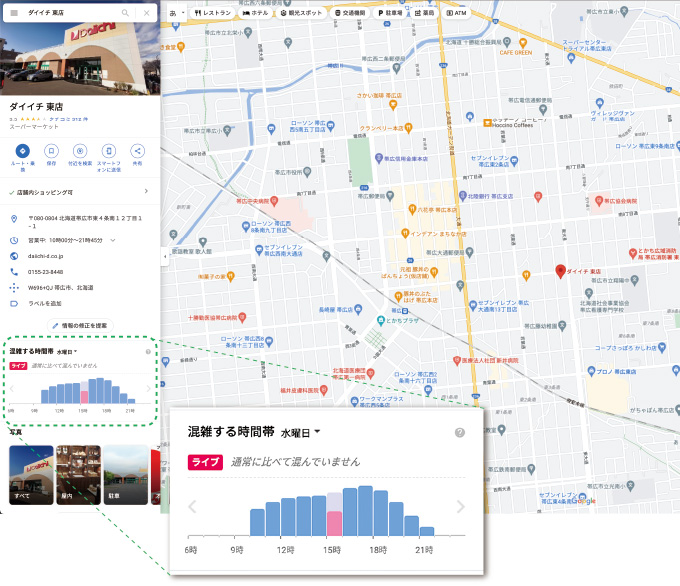
Task: Clear search with the X icon
Action: pyautogui.click(x=147, y=13)
